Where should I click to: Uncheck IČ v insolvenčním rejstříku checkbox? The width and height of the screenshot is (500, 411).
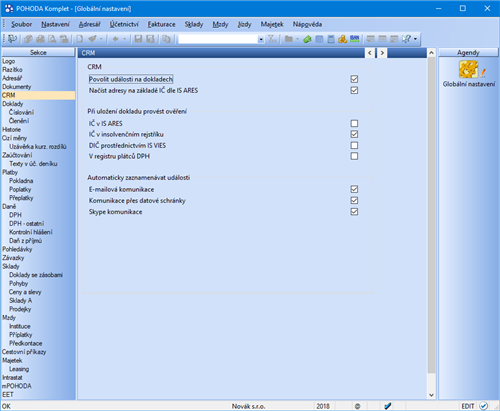tap(354, 134)
